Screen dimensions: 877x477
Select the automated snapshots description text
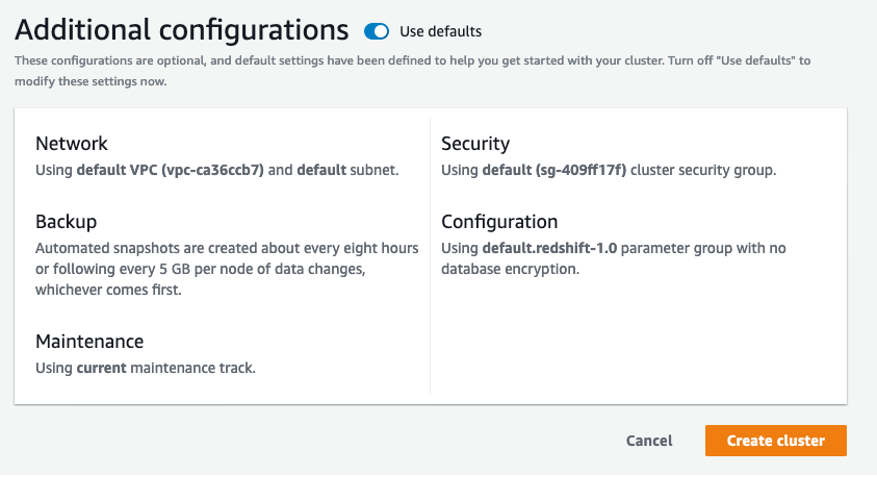227,269
